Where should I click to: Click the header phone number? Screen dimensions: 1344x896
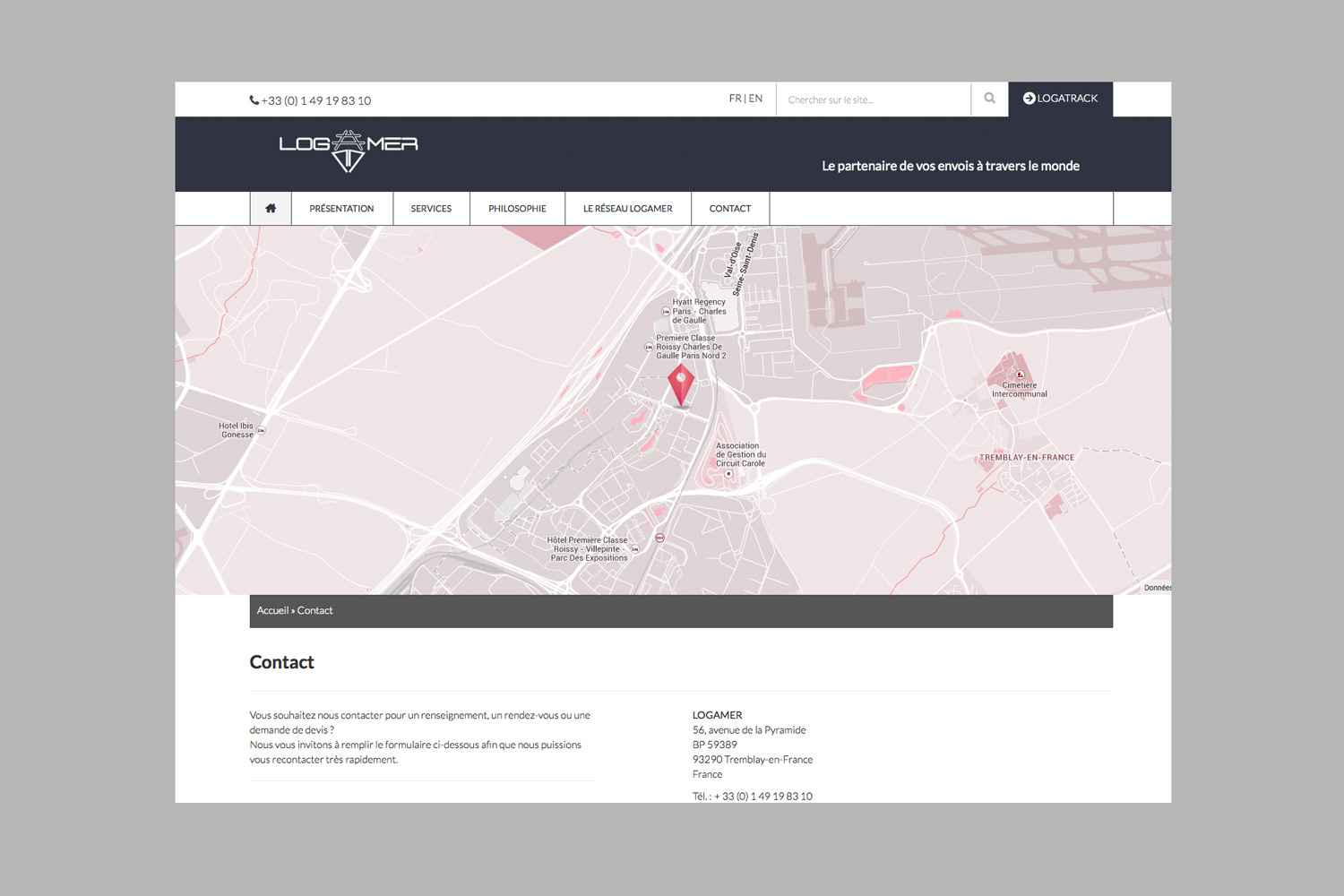(315, 100)
